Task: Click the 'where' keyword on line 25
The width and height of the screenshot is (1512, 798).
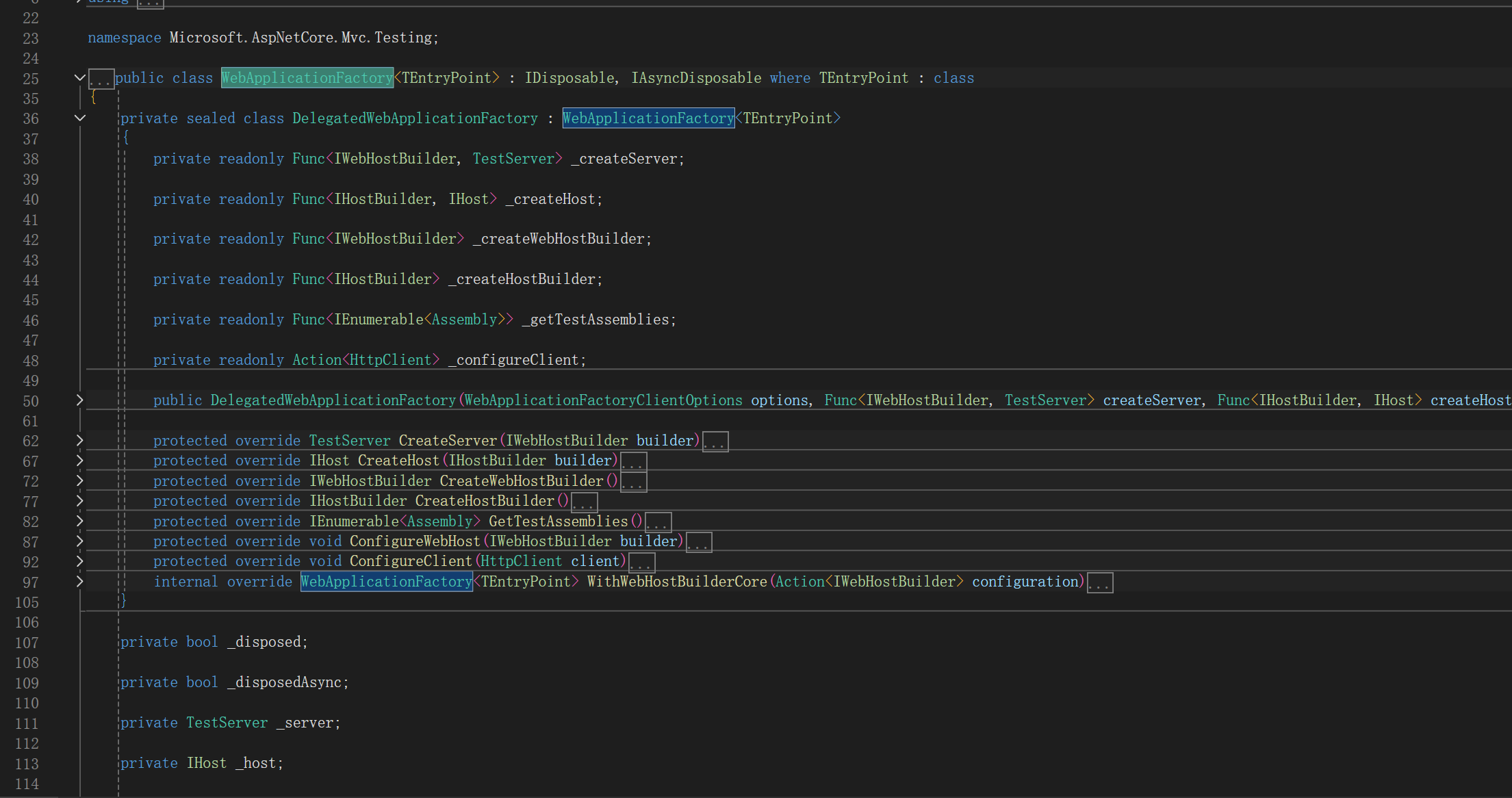Action: click(x=790, y=78)
